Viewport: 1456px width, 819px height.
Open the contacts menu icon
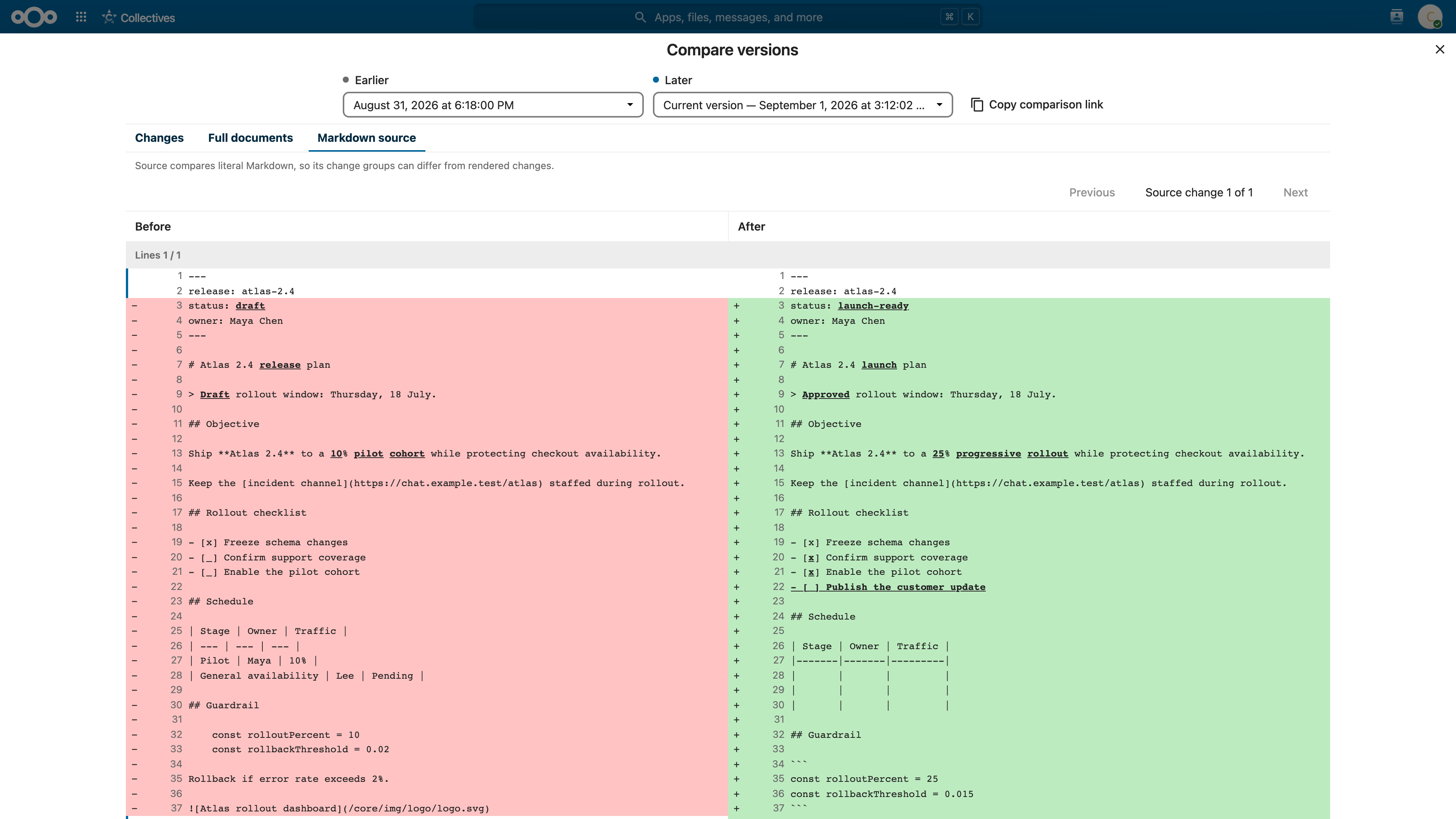[1396, 17]
